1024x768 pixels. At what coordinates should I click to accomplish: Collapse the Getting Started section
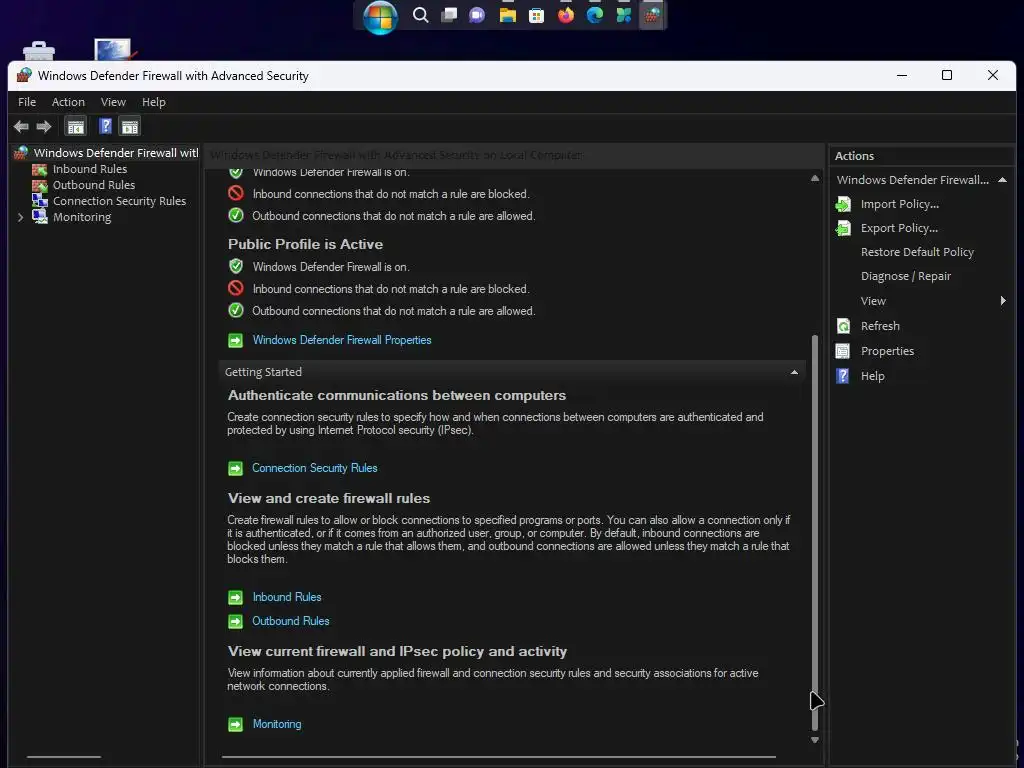point(794,372)
